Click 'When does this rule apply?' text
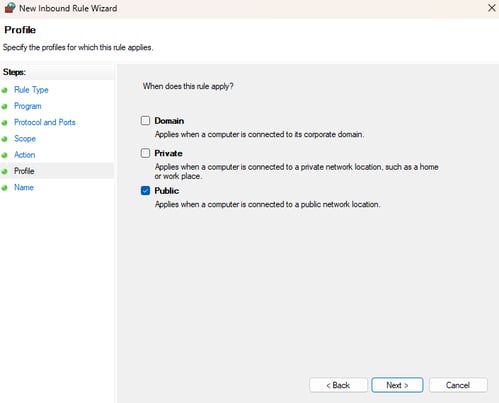The height and width of the screenshot is (403, 499). [x=188, y=86]
